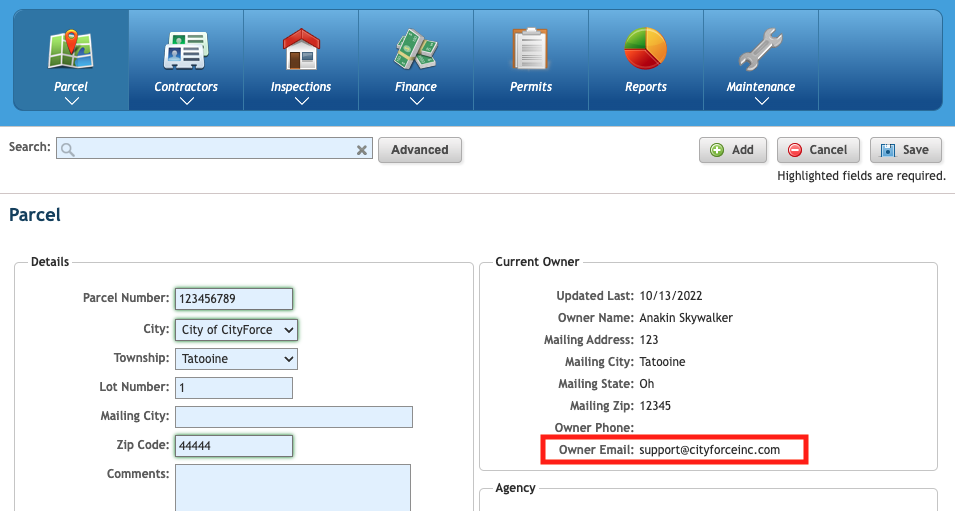955x511 pixels.
Task: Open the Inspections house icon
Action: click(x=301, y=49)
